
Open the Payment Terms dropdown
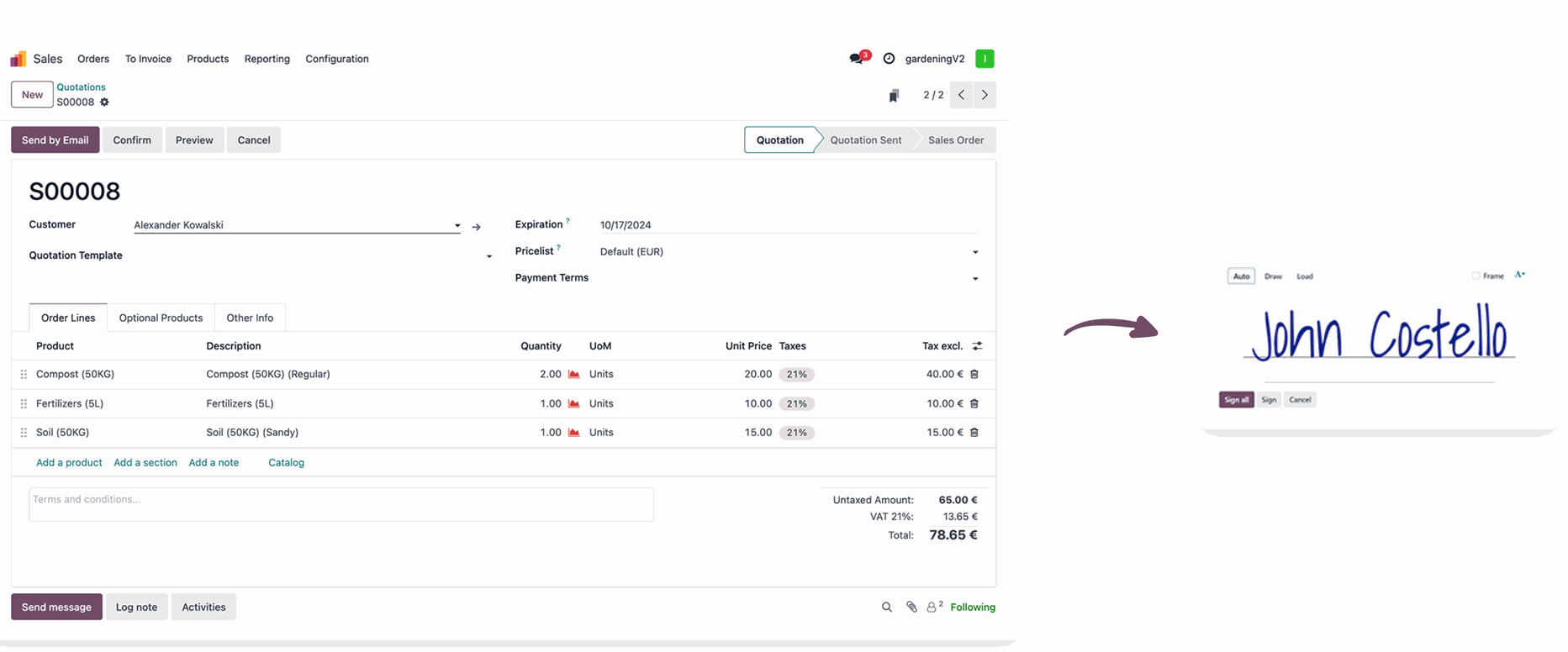coord(975,279)
